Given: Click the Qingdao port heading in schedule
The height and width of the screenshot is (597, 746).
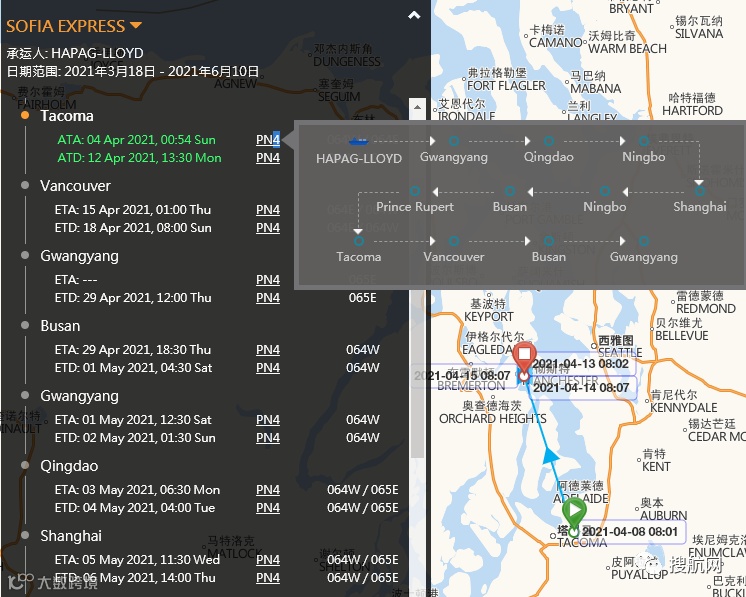Looking at the screenshot, I should tap(69, 465).
